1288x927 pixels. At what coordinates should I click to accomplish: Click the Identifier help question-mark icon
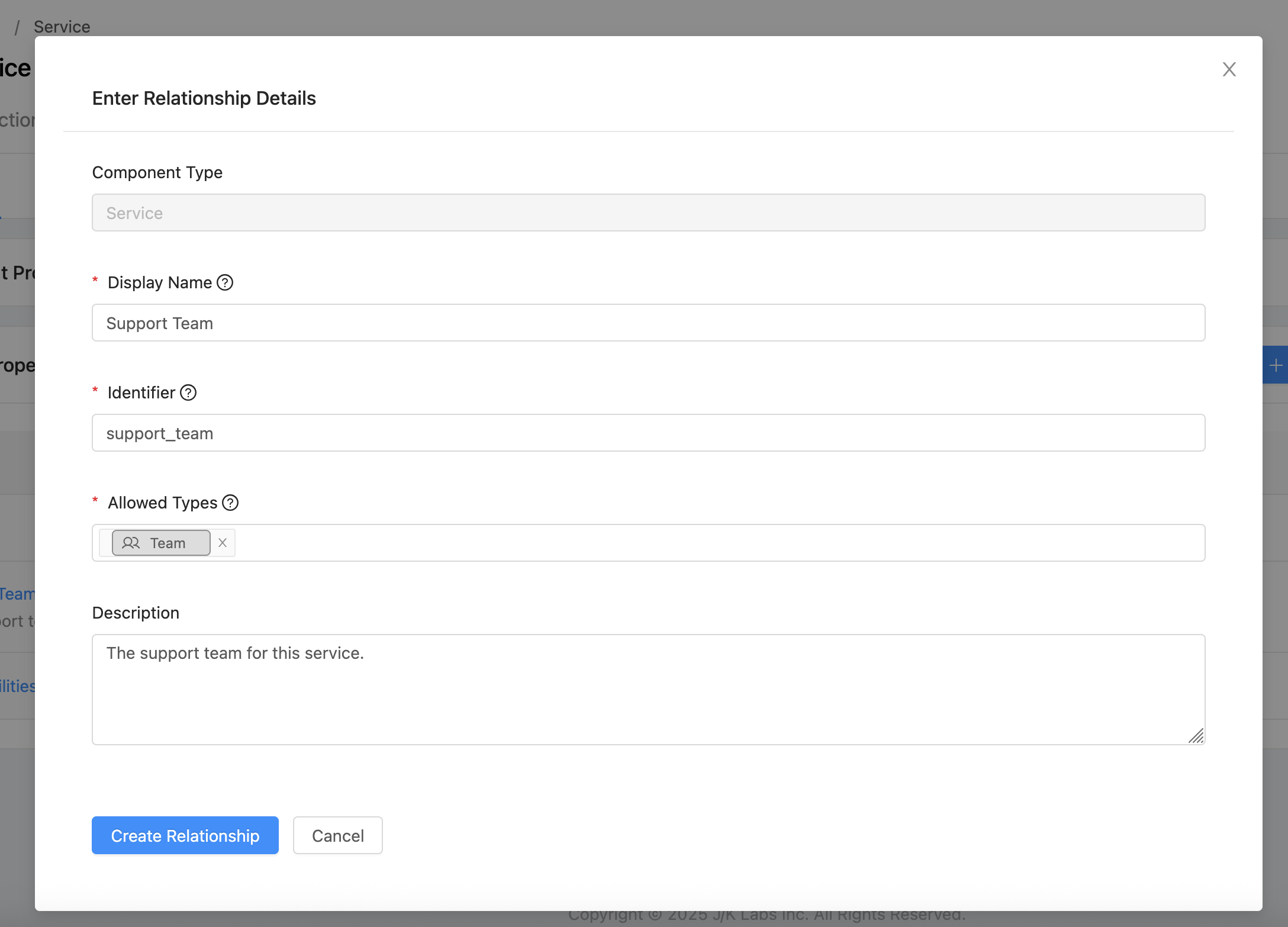[x=188, y=392]
